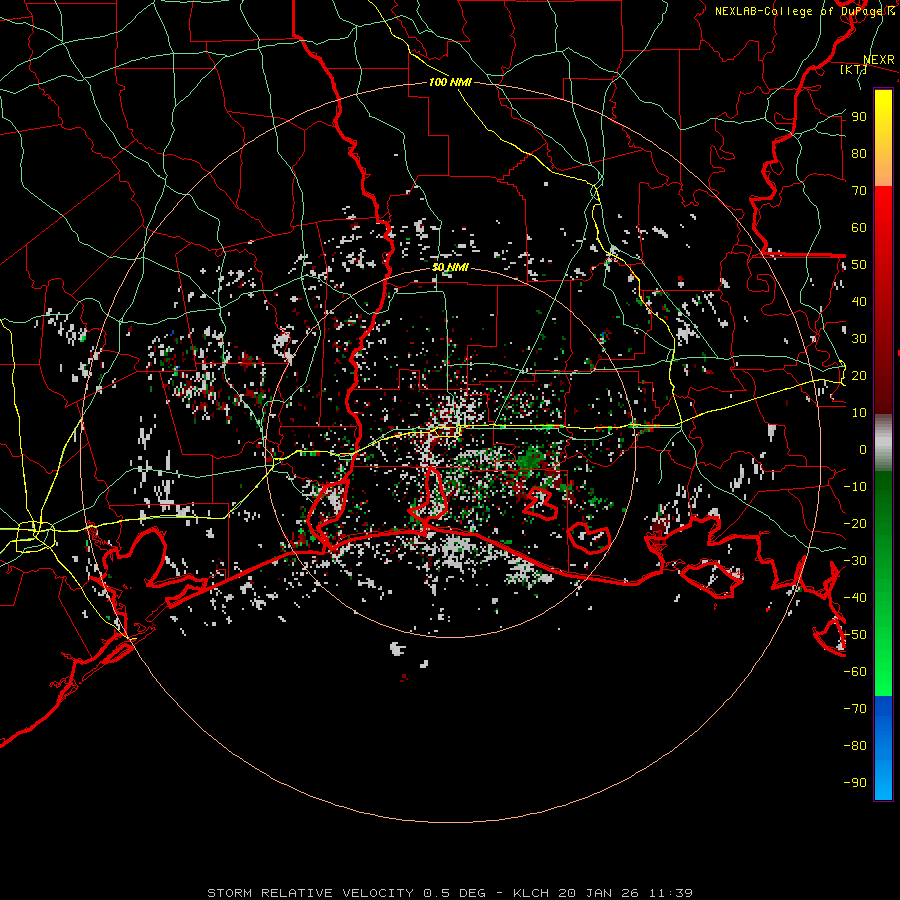
Task: Select the -10 value on the velocity scale
Action: pyautogui.click(x=855, y=487)
